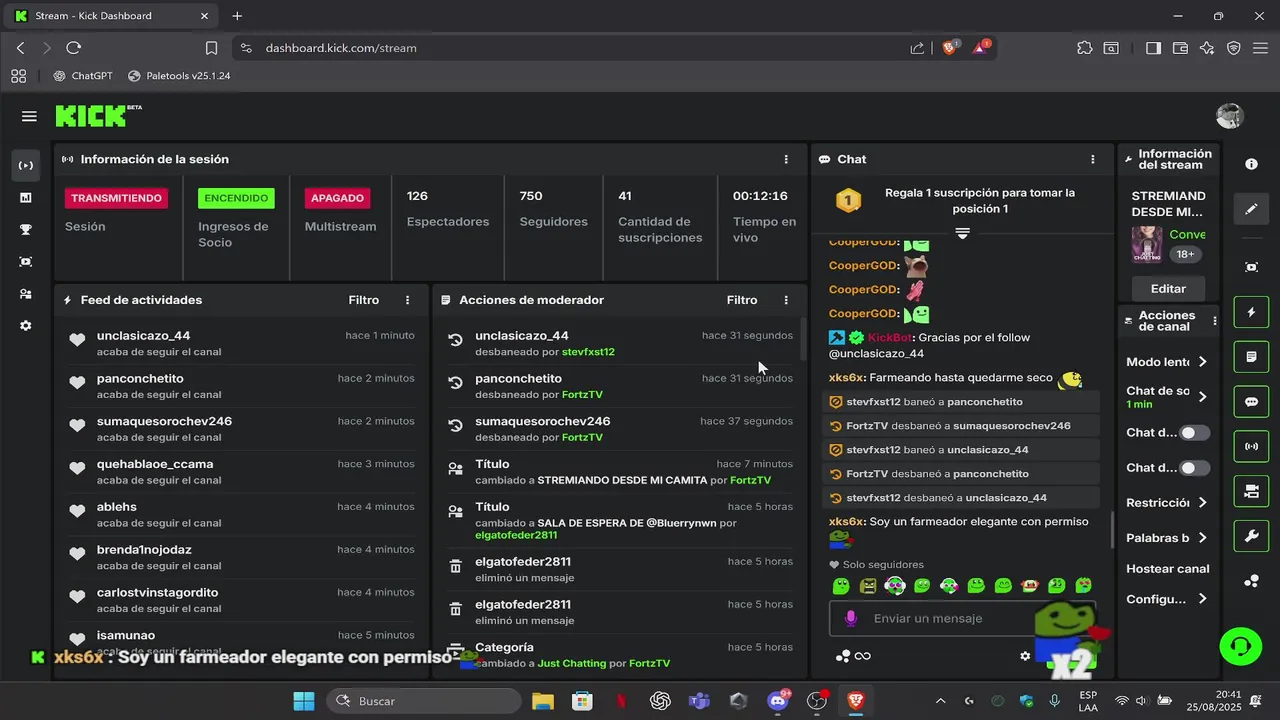
Task: Open the ChatGPT bookmark
Action: (x=83, y=76)
